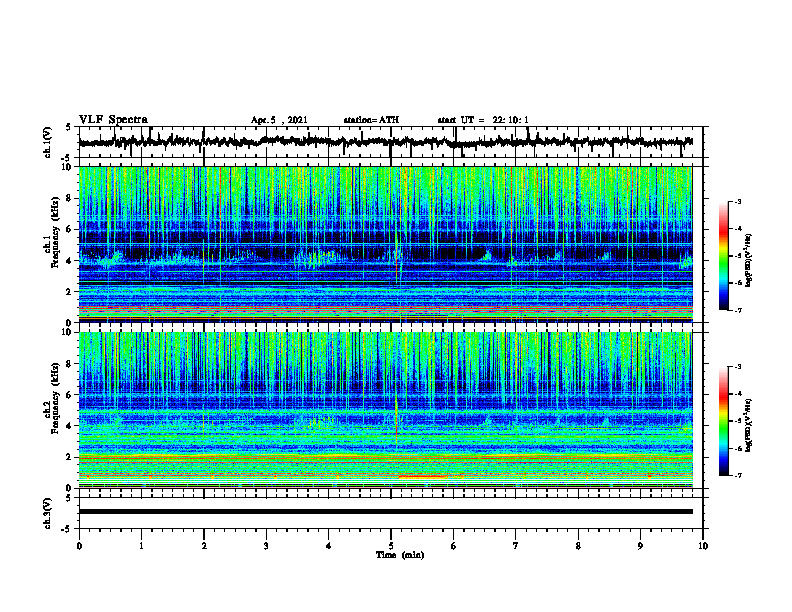Viewport: 792px width, 612px height.
Task: Click time axis tick label "7"
Action: point(516,546)
